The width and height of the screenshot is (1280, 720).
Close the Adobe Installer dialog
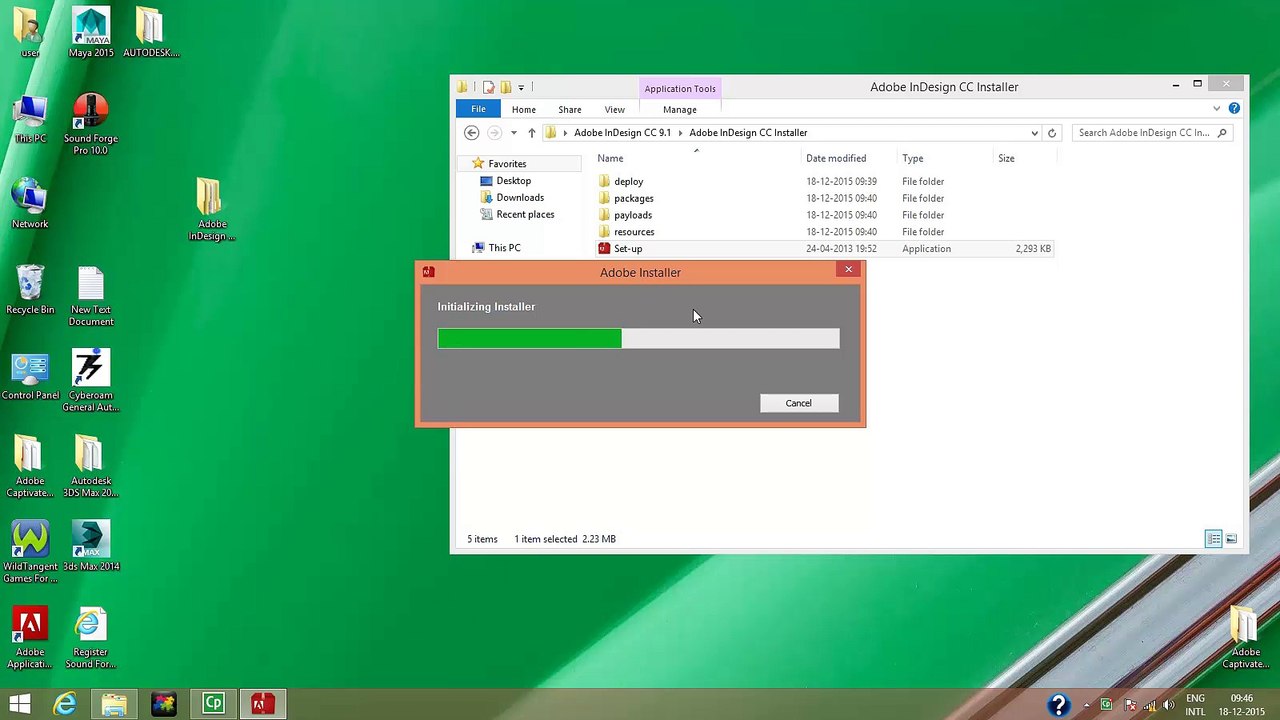pos(848,269)
